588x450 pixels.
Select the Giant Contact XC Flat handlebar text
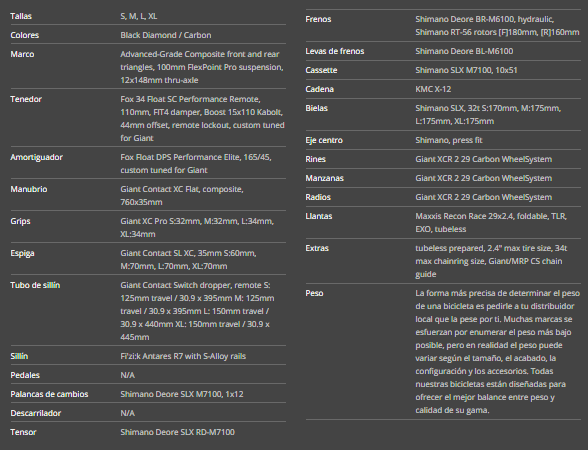click(182, 195)
